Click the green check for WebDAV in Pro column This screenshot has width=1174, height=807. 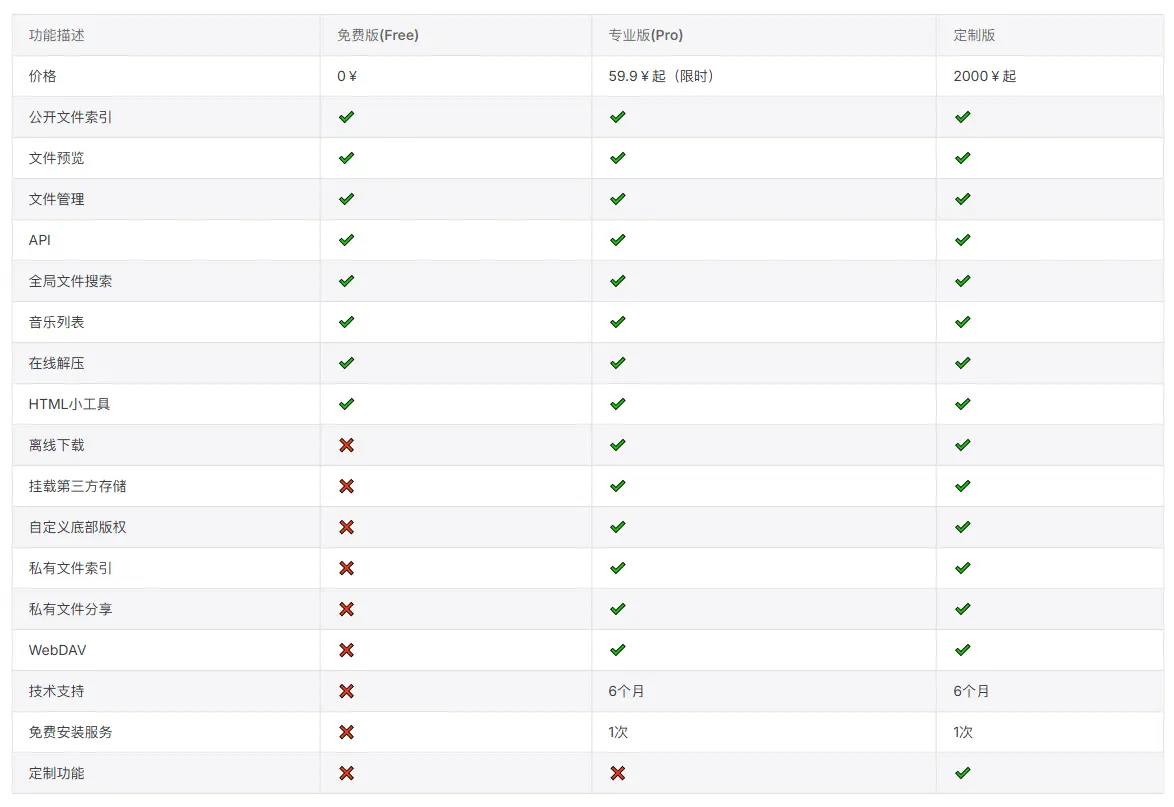617,650
